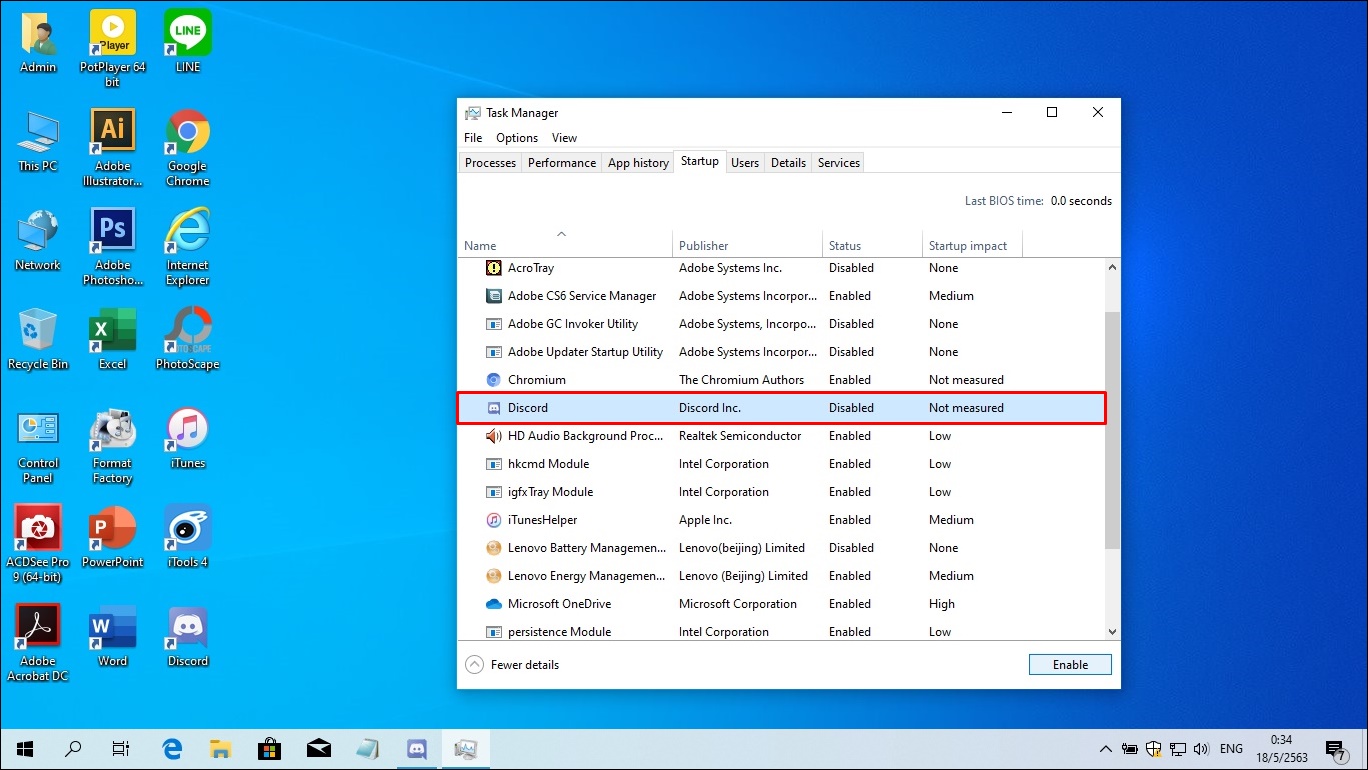Select the hkcmd Module row

click(x=781, y=464)
